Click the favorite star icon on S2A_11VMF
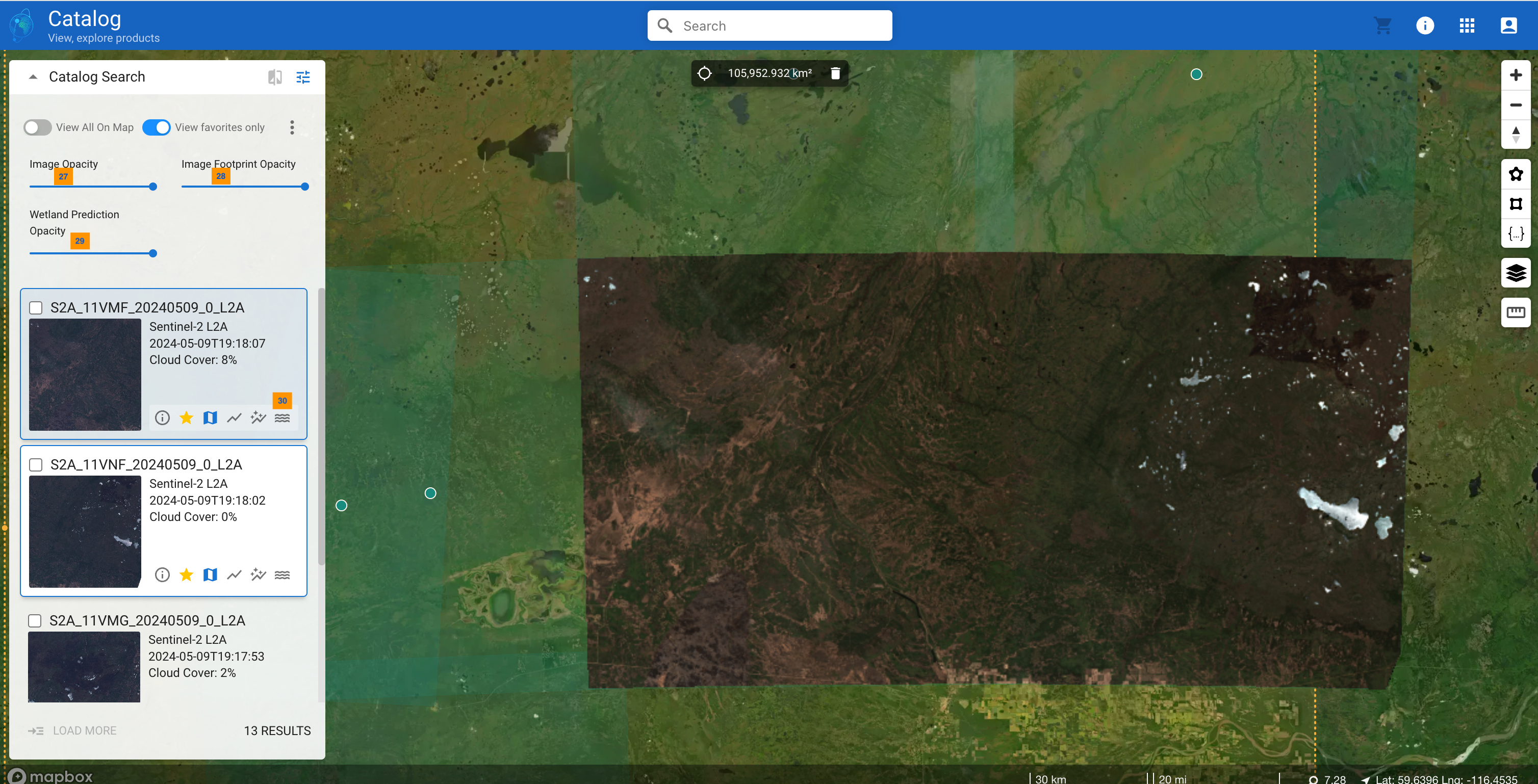 (187, 417)
